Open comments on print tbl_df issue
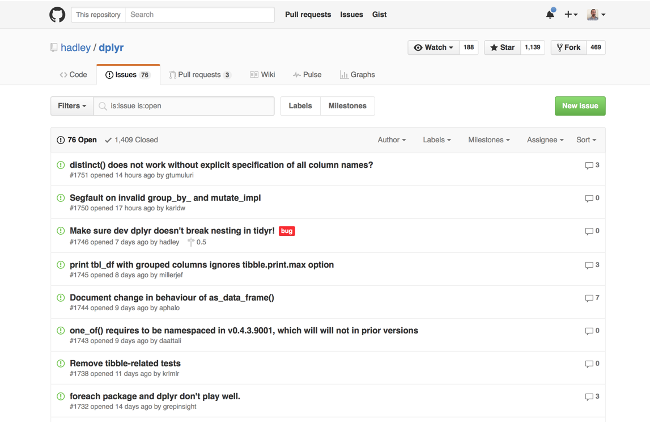650x422 pixels. coord(592,265)
